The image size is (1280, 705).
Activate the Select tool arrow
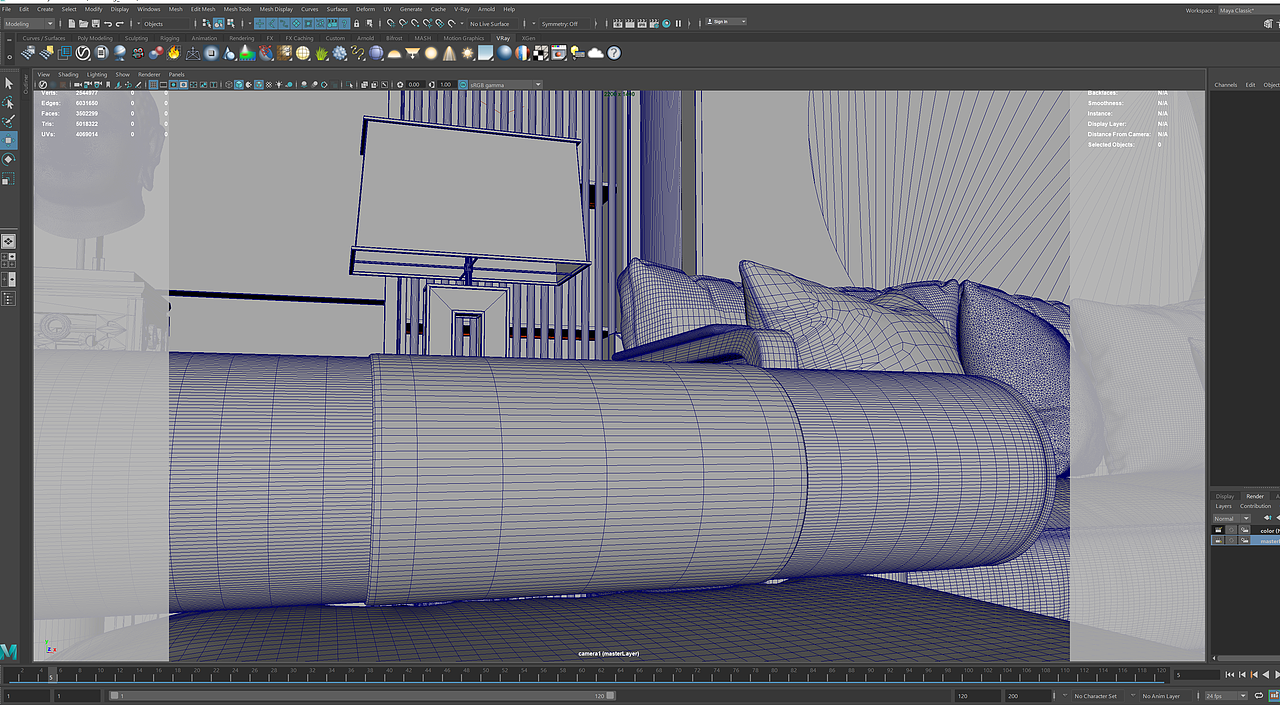point(9,83)
